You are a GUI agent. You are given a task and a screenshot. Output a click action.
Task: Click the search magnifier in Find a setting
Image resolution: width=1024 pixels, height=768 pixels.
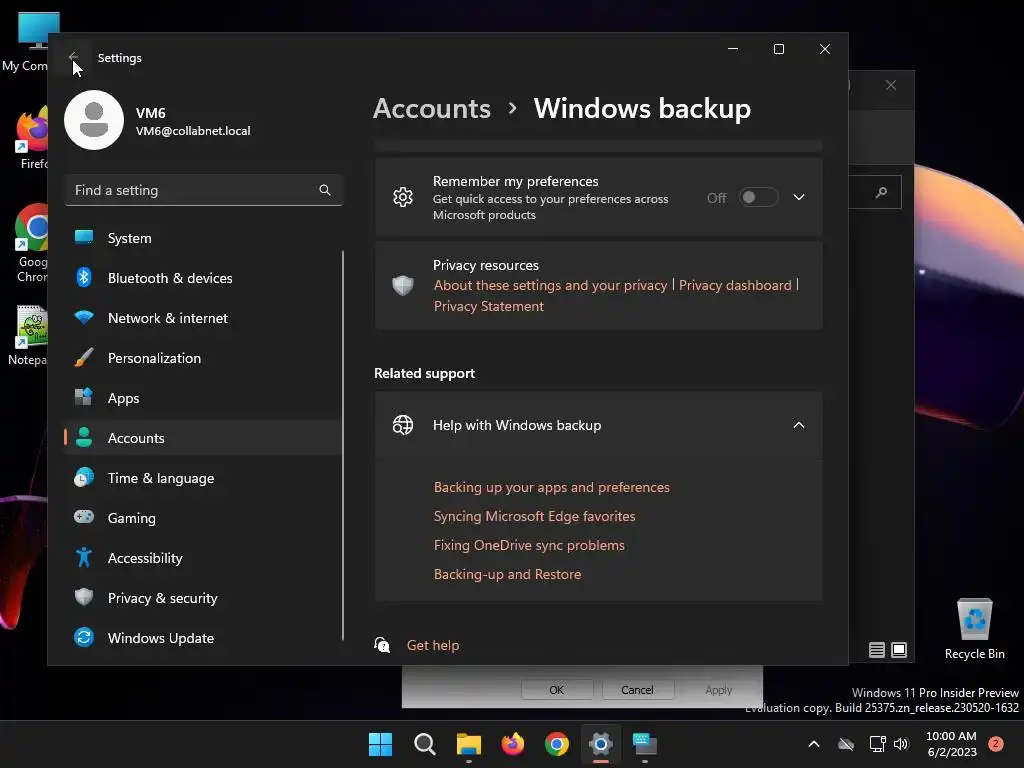click(x=325, y=190)
